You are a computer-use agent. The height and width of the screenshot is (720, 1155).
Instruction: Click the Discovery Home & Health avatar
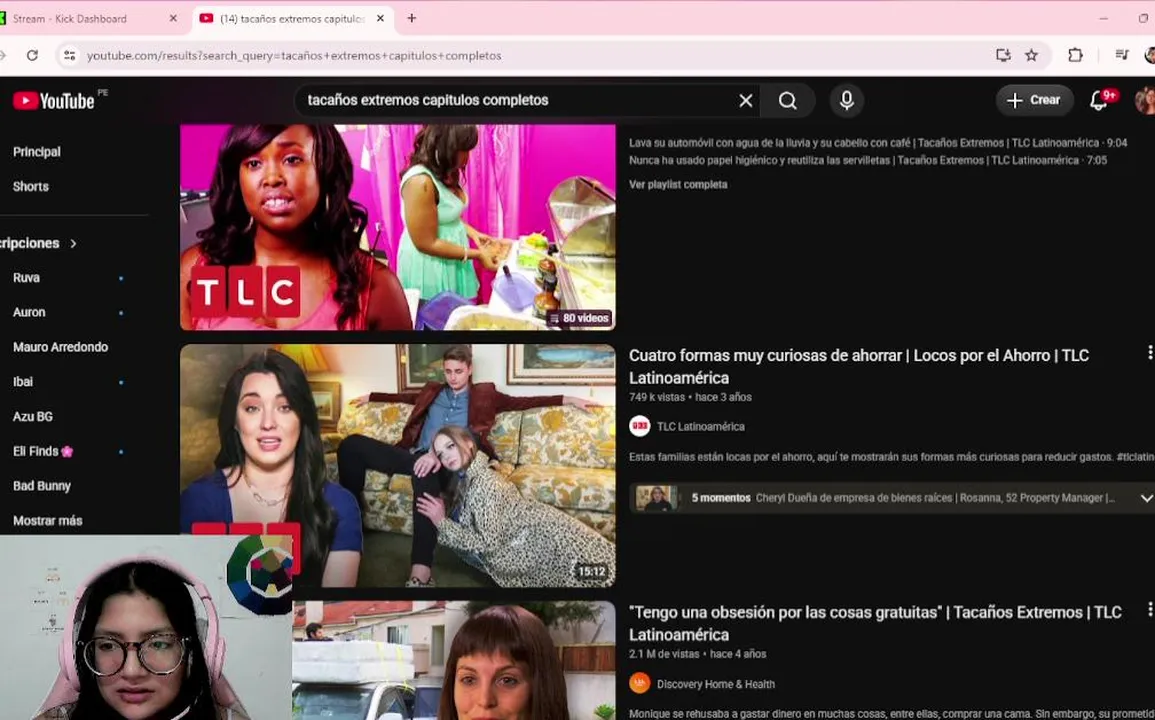[639, 683]
